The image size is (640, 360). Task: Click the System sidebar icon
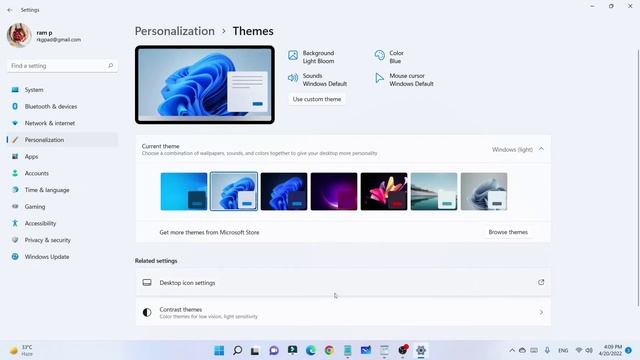[x=15, y=90]
